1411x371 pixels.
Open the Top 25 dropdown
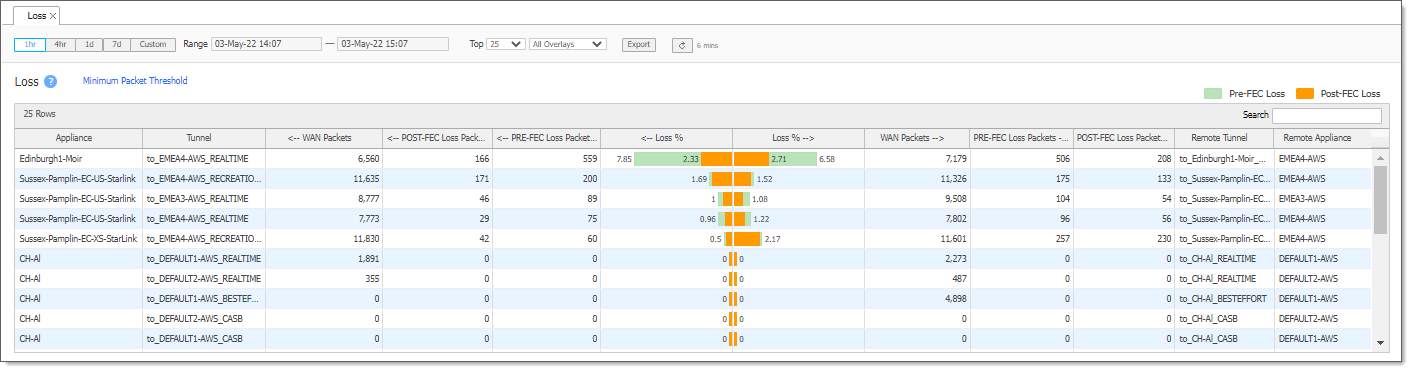505,44
